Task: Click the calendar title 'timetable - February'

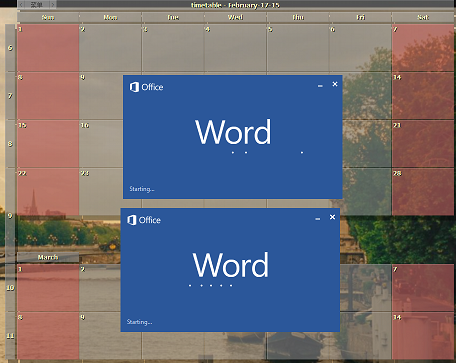Action: click(x=235, y=5)
